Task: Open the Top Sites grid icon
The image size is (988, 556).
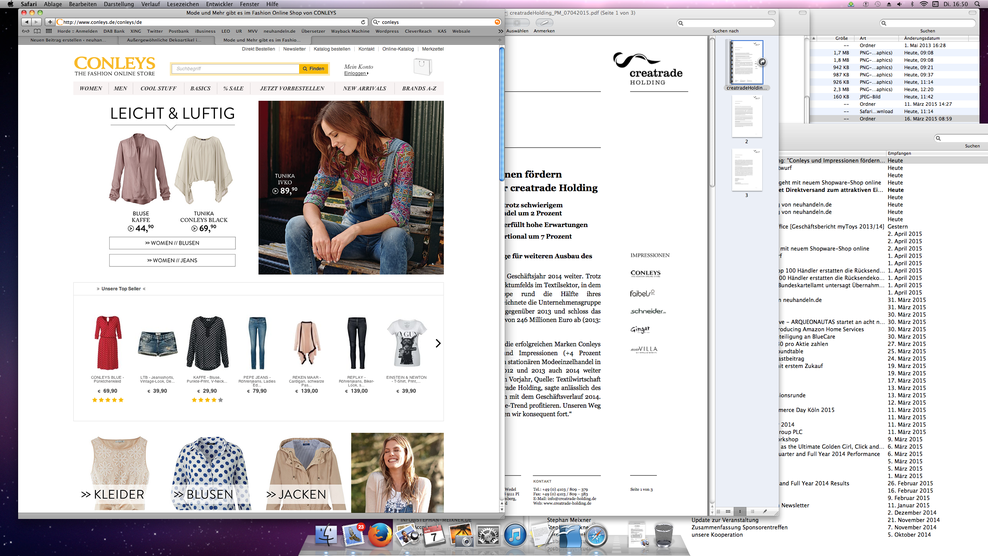Action: point(49,31)
